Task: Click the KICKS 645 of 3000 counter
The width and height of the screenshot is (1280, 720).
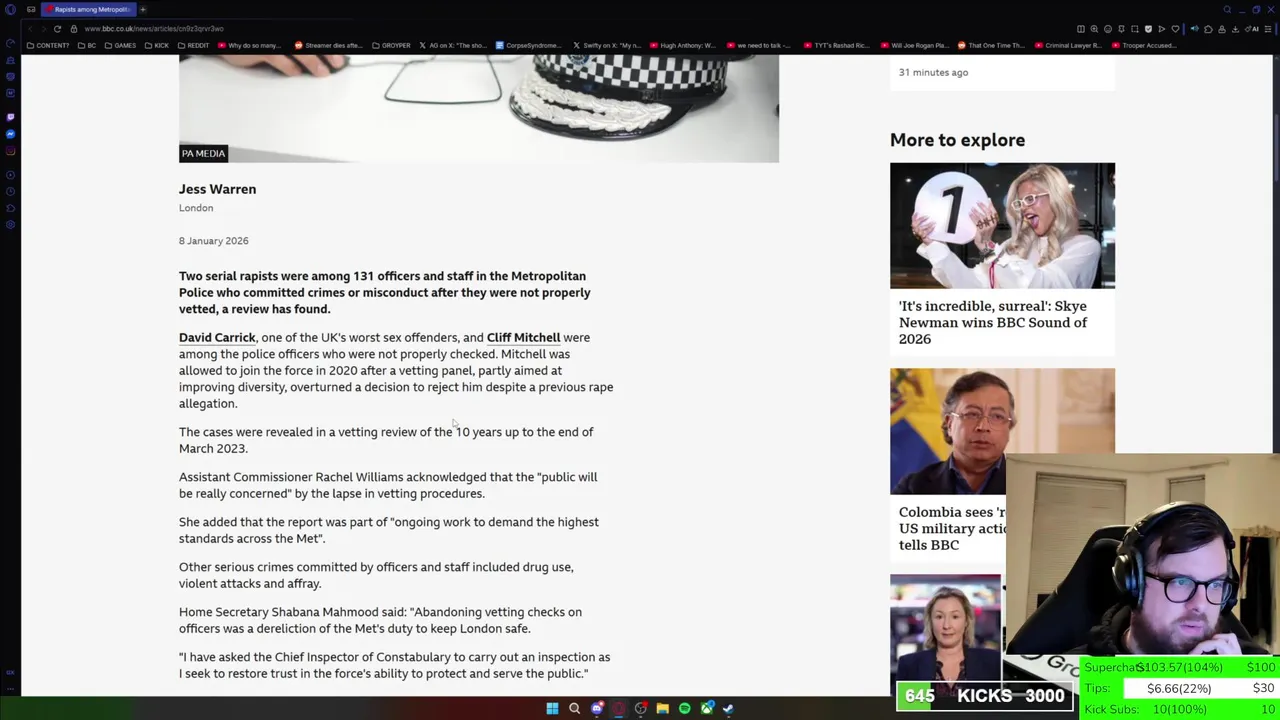Action: 985,697
